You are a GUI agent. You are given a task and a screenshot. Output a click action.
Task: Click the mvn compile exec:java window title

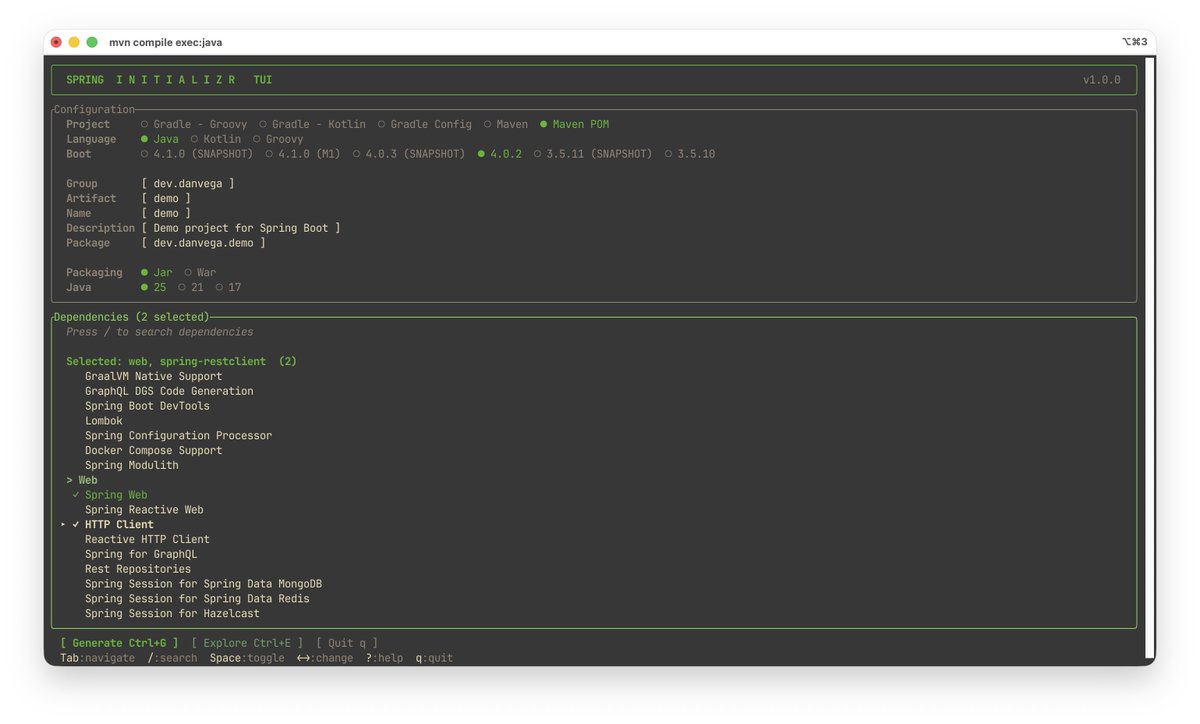pyautogui.click(x=166, y=42)
